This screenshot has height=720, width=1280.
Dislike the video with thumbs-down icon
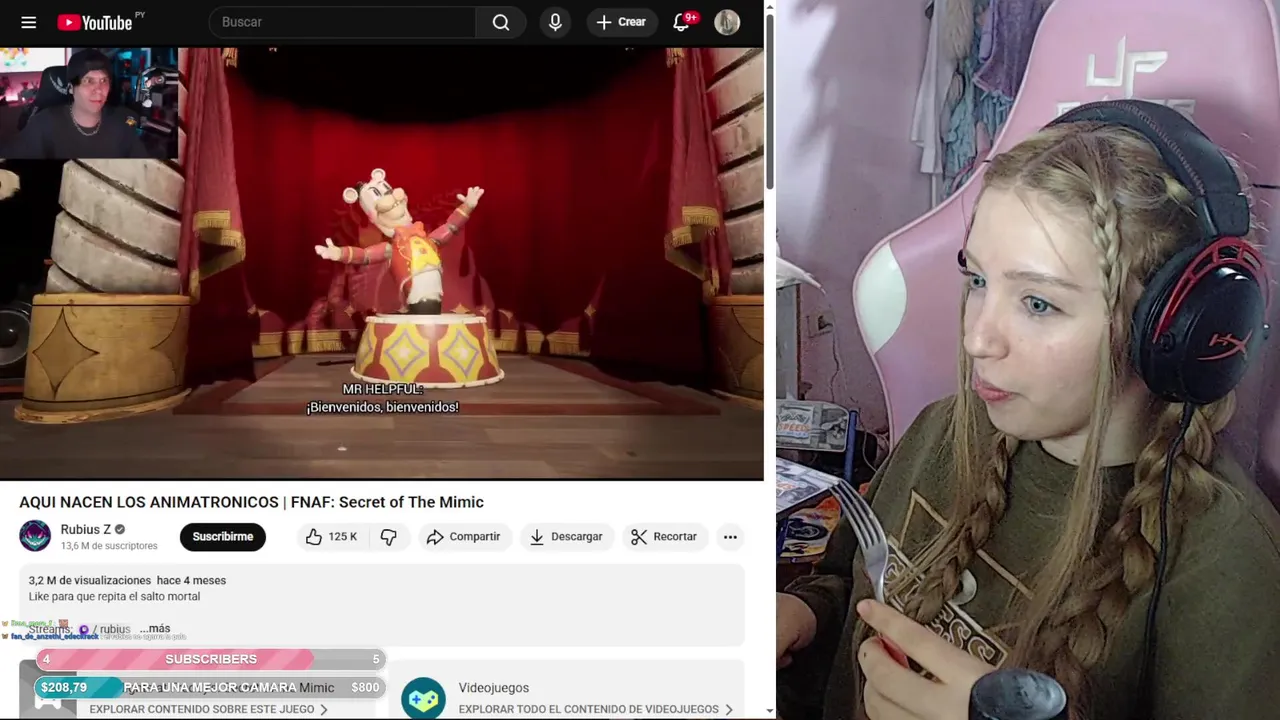tap(388, 537)
